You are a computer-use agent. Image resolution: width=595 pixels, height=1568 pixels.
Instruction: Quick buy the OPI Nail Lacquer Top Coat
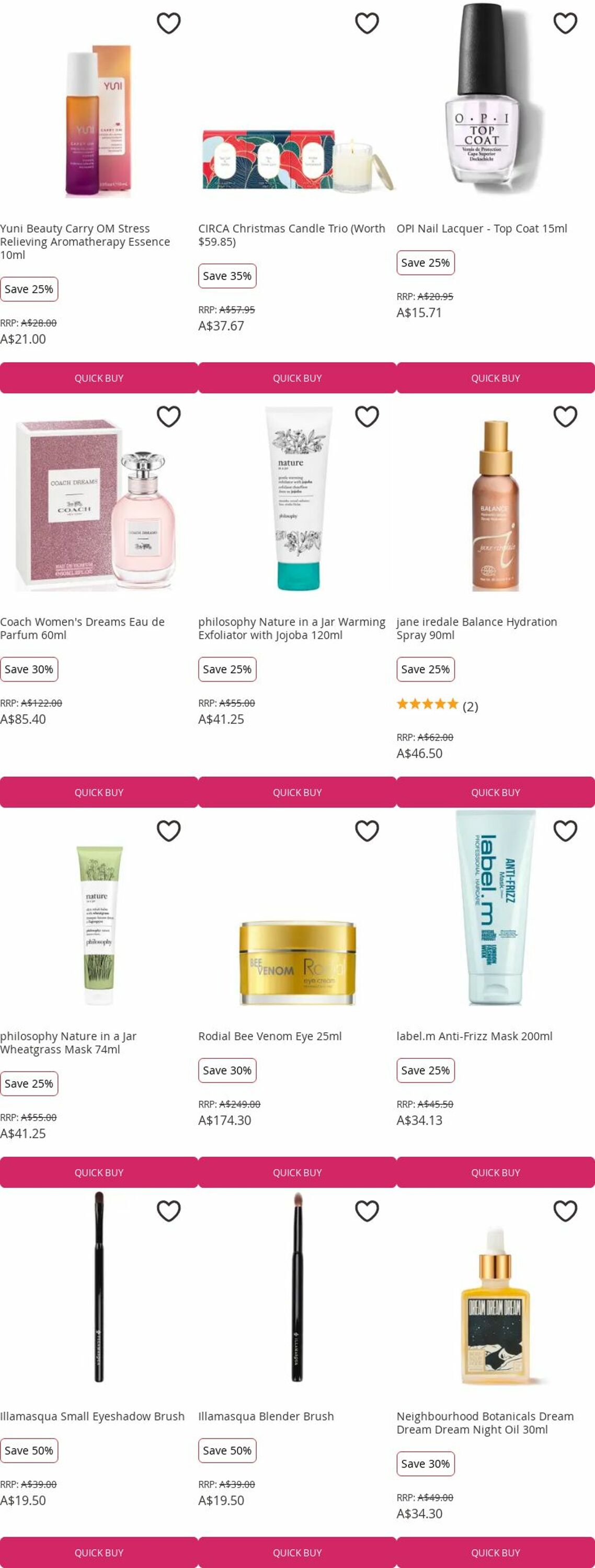(x=496, y=378)
